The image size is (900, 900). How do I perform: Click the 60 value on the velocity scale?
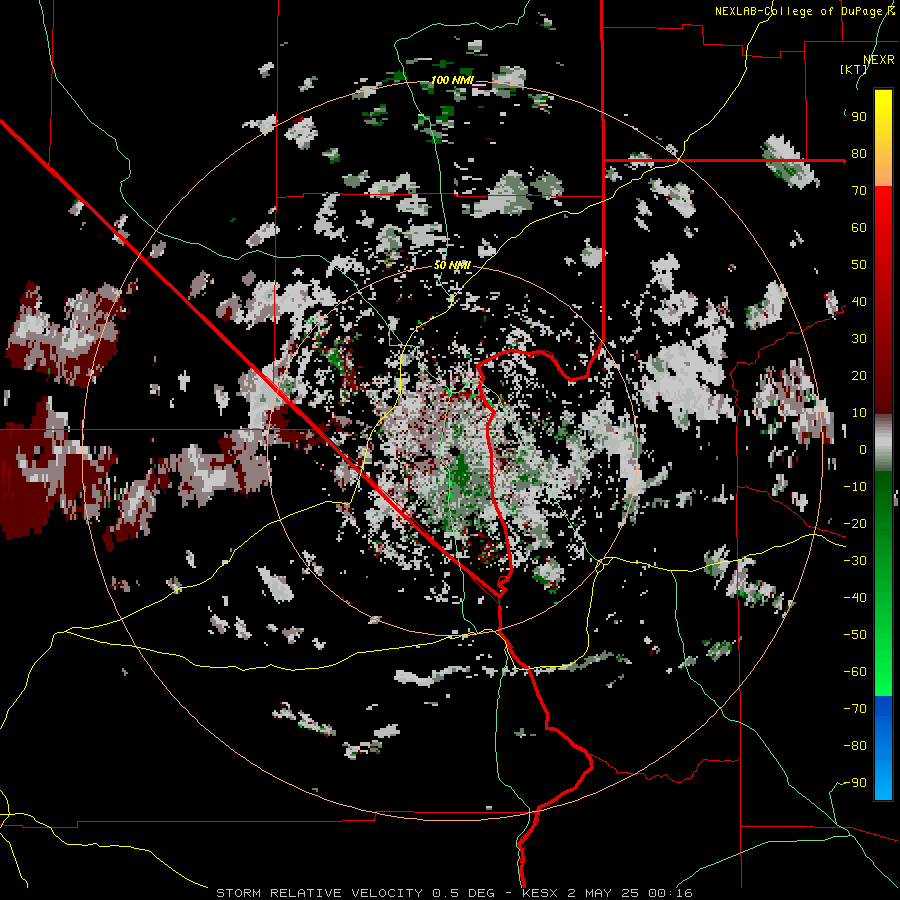(x=859, y=228)
